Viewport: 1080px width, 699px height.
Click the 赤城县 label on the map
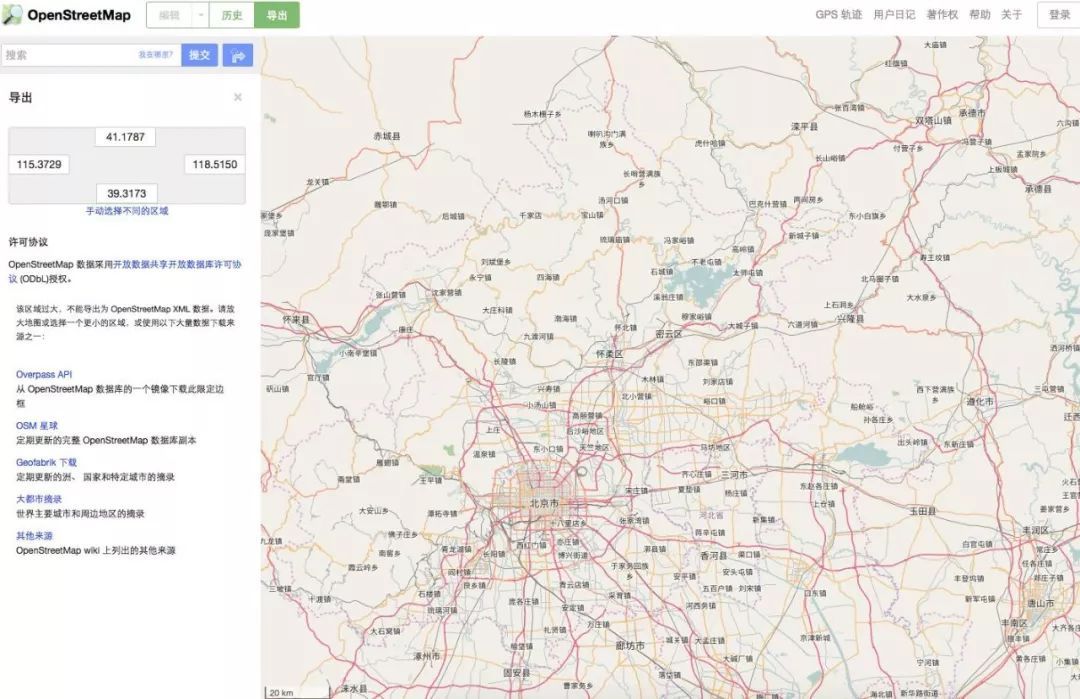tap(386, 136)
